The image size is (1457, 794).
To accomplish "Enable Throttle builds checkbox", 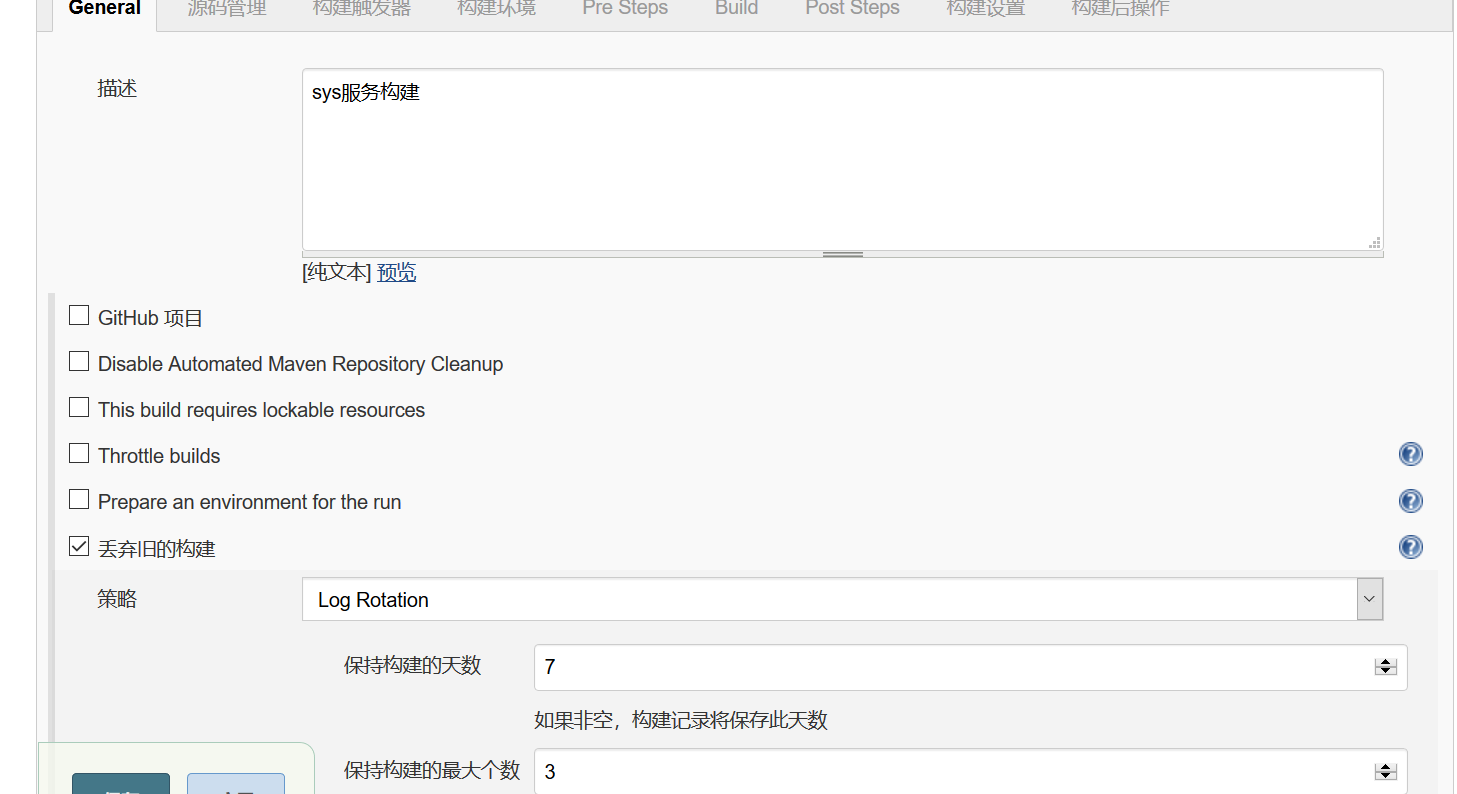I will pyautogui.click(x=79, y=454).
